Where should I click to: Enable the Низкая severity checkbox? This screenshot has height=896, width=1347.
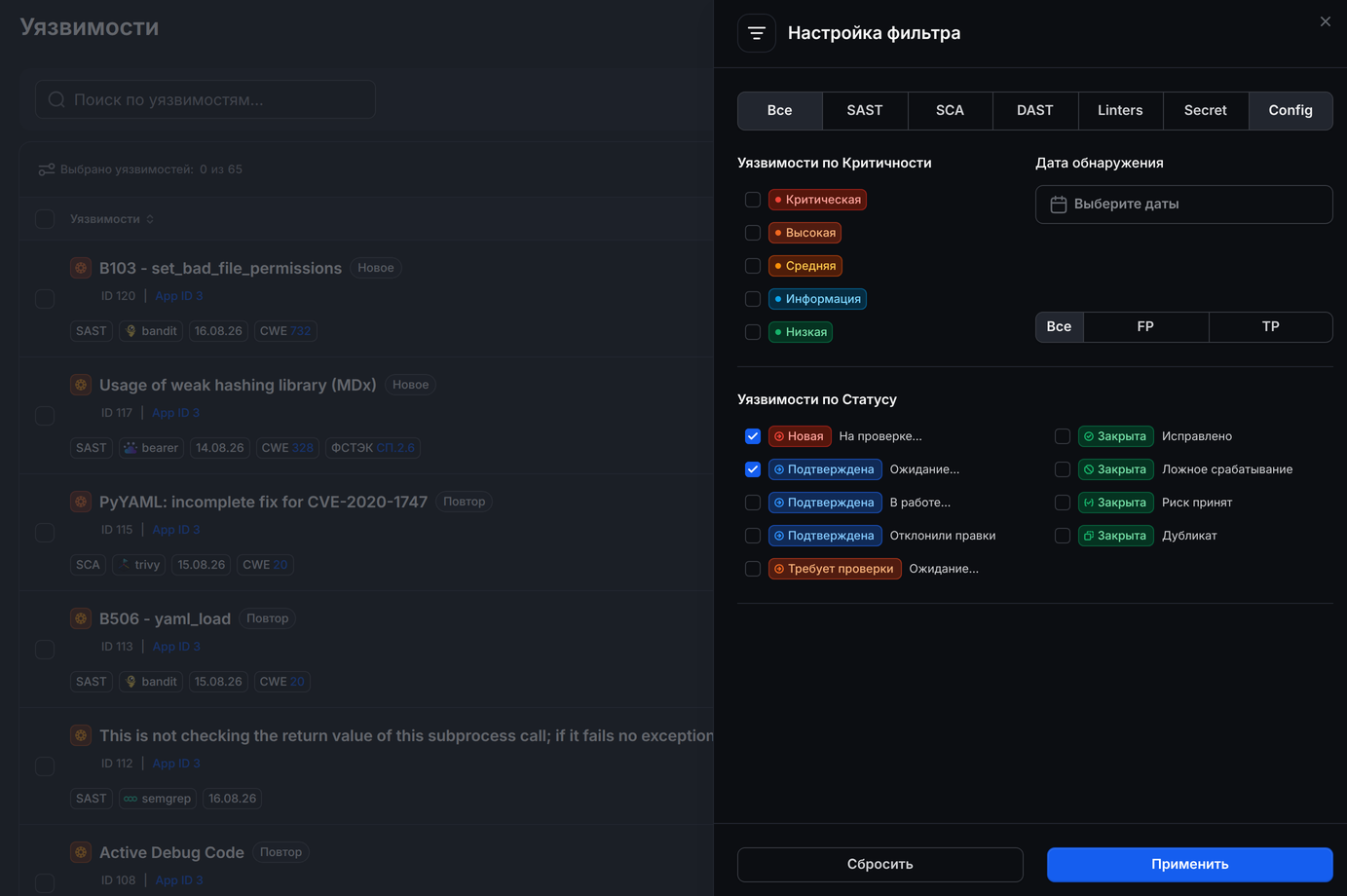coord(753,332)
